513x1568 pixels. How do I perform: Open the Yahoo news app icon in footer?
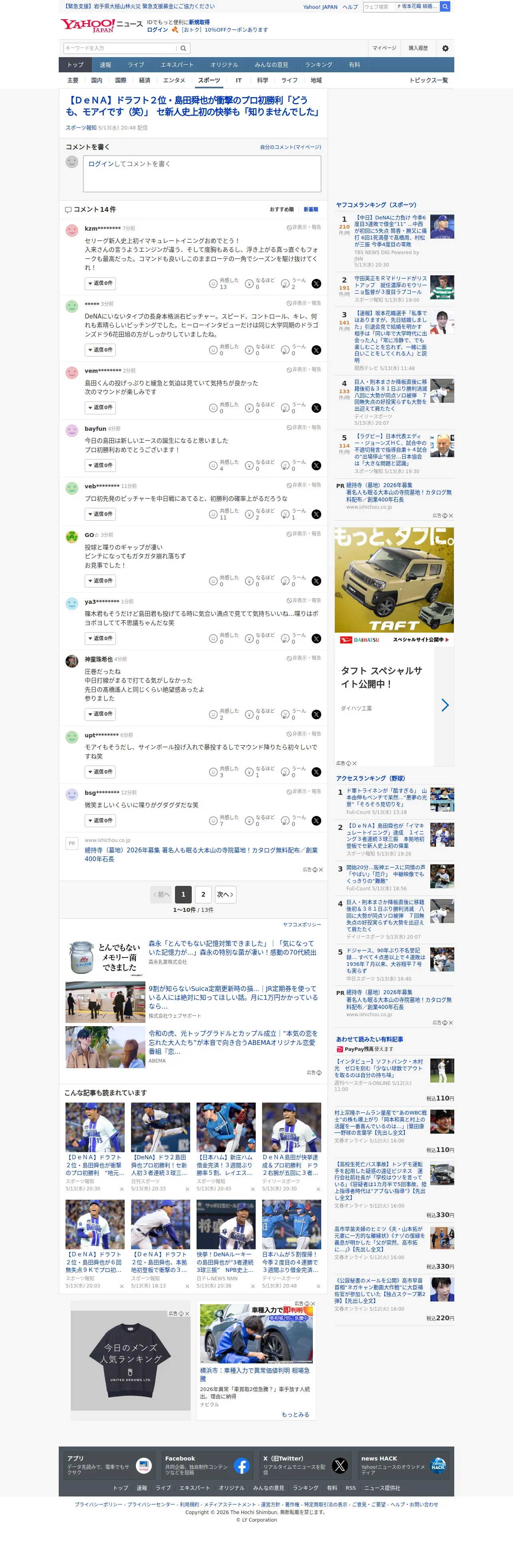click(x=143, y=1466)
